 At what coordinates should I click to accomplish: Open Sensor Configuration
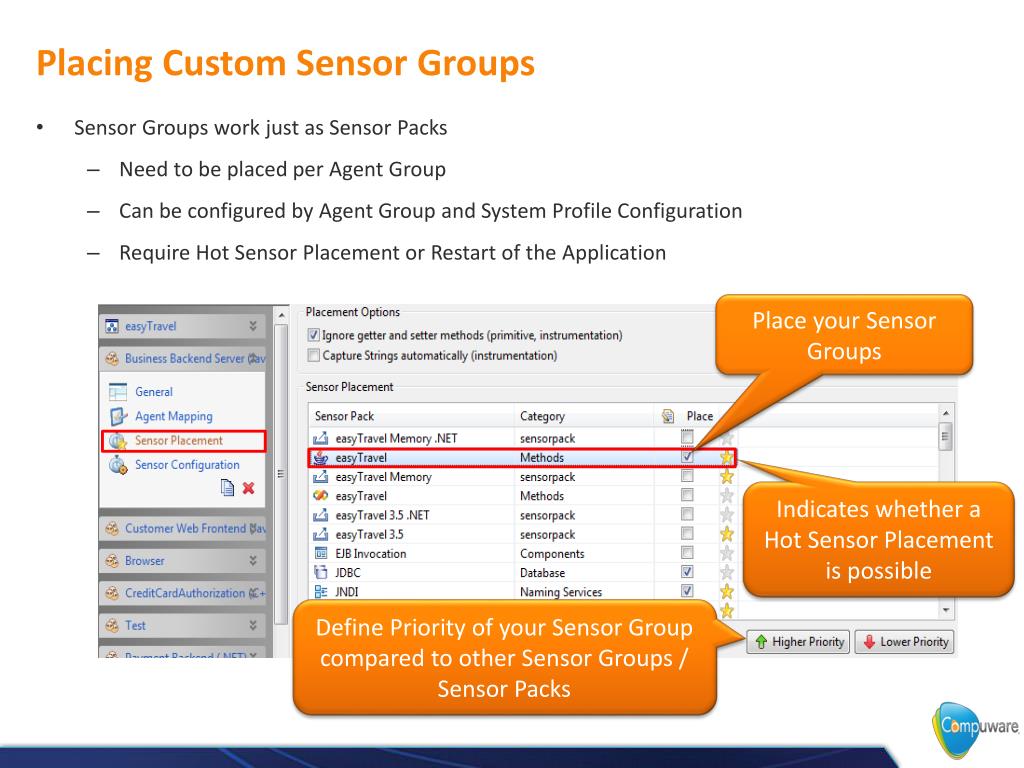(187, 465)
